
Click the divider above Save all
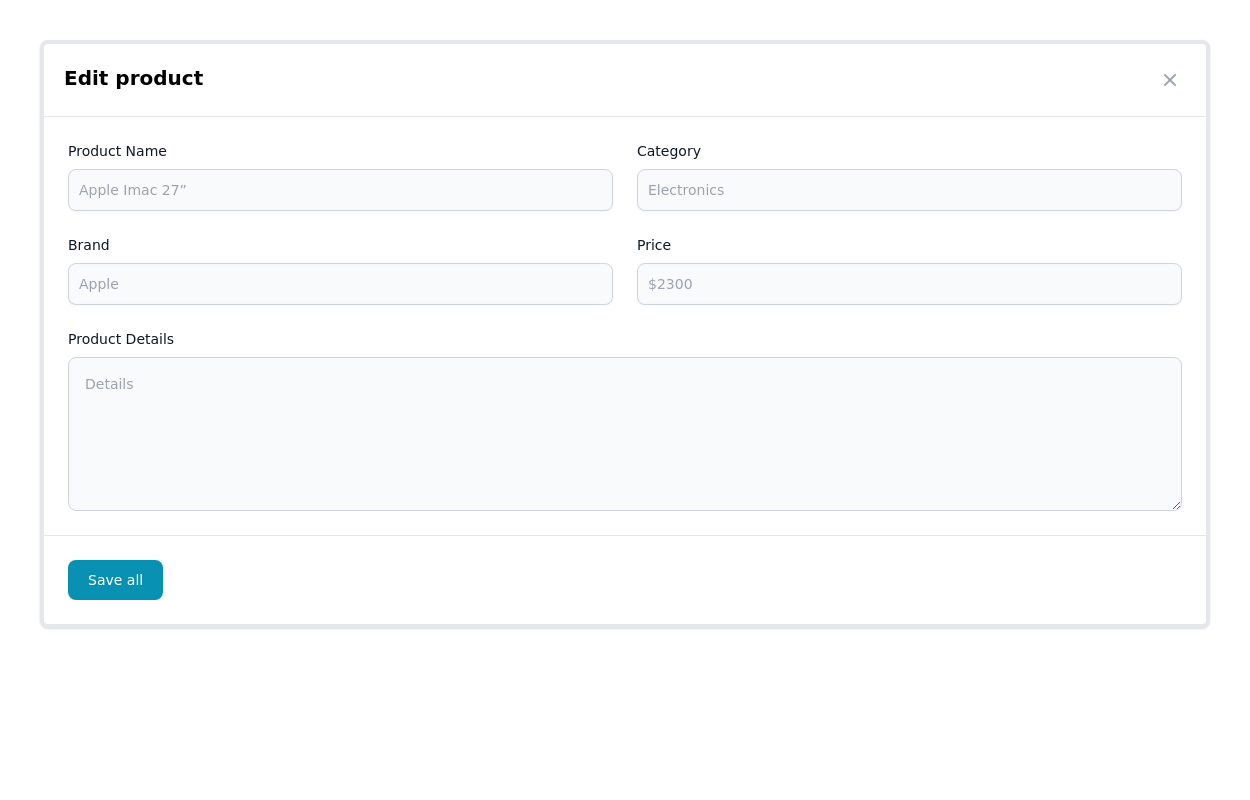[x=624, y=536]
